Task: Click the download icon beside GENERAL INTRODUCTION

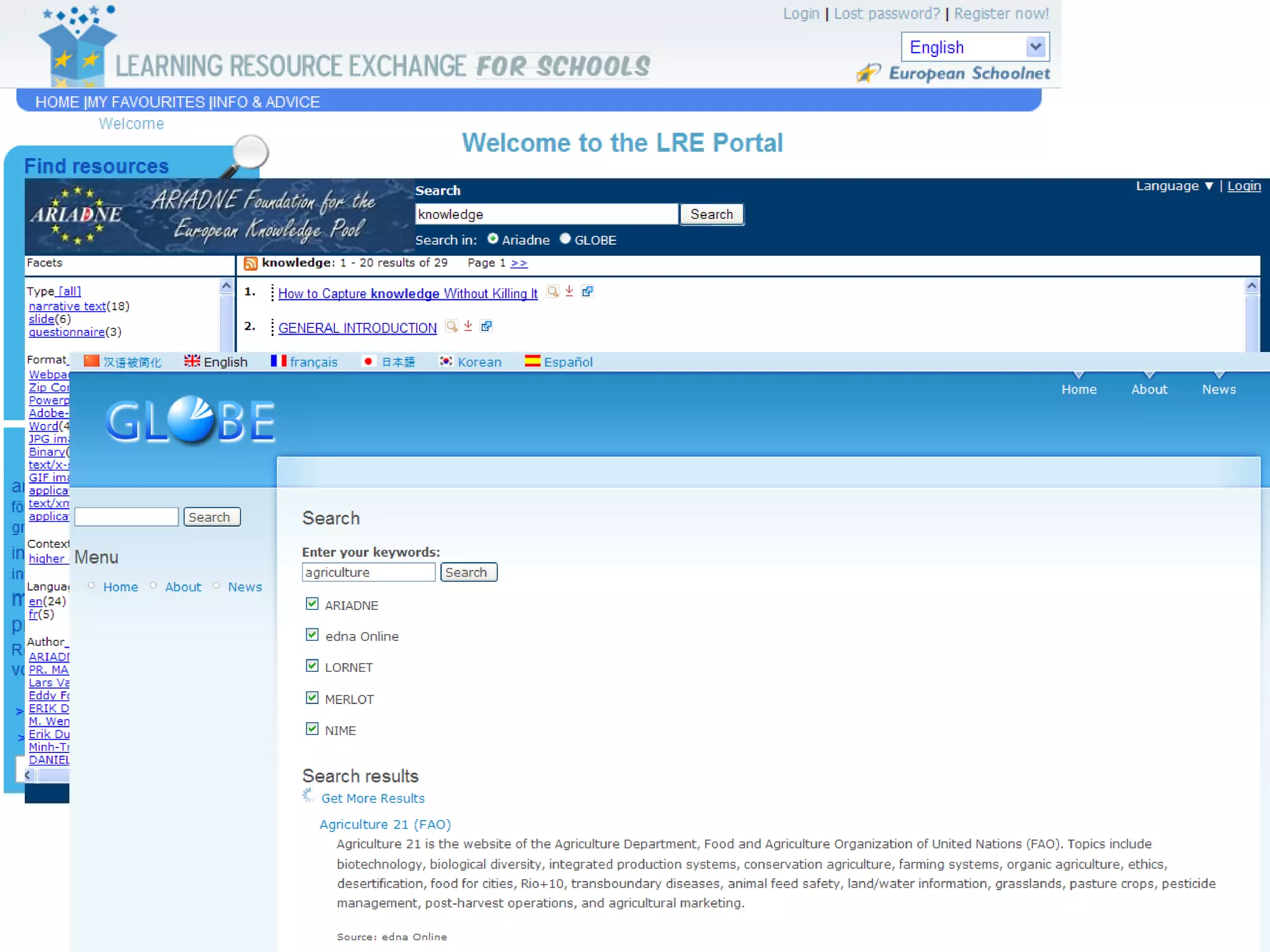Action: click(x=468, y=326)
